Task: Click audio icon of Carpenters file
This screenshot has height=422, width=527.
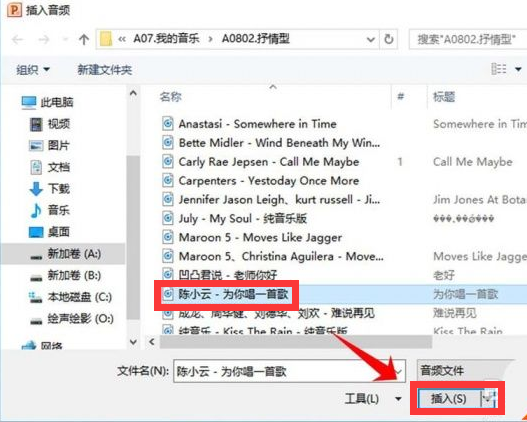Action: tap(168, 180)
